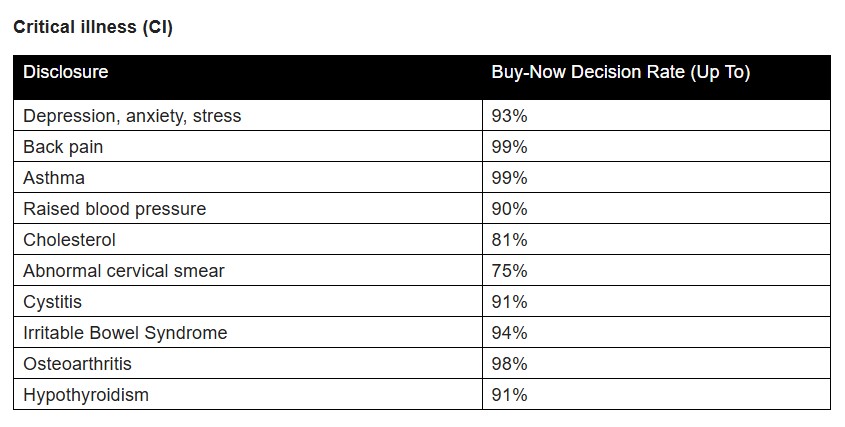Image resolution: width=845 pixels, height=427 pixels.
Task: Click the Osteoarthritis row label
Action: [77, 364]
